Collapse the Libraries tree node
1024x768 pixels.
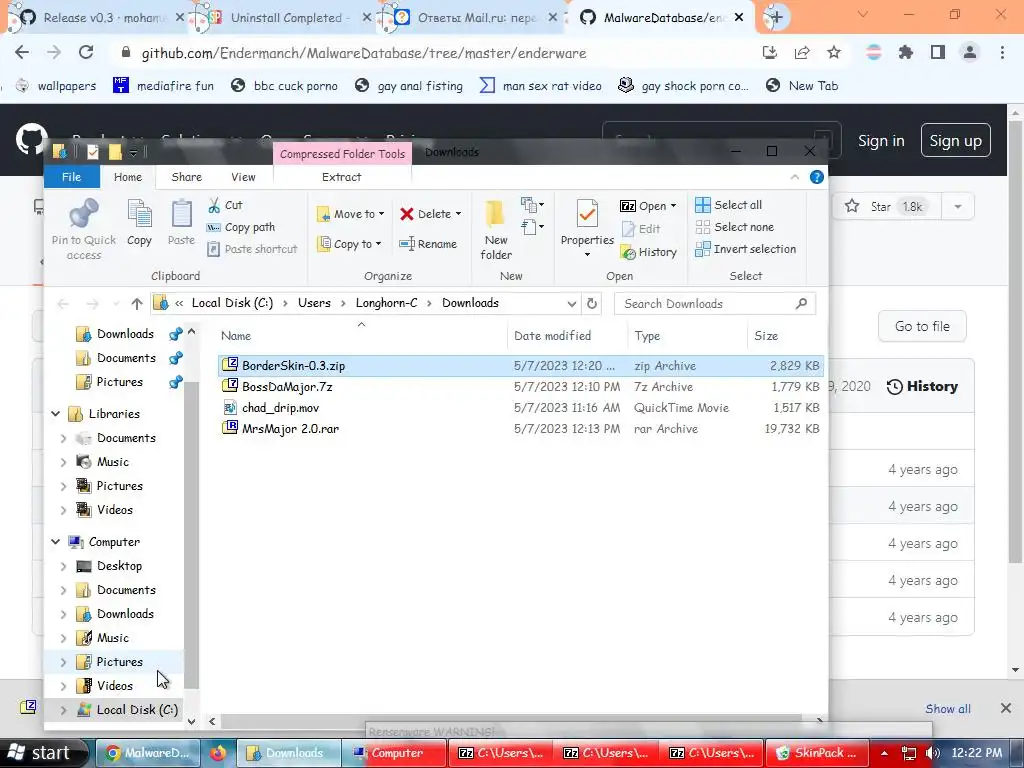tap(56, 414)
